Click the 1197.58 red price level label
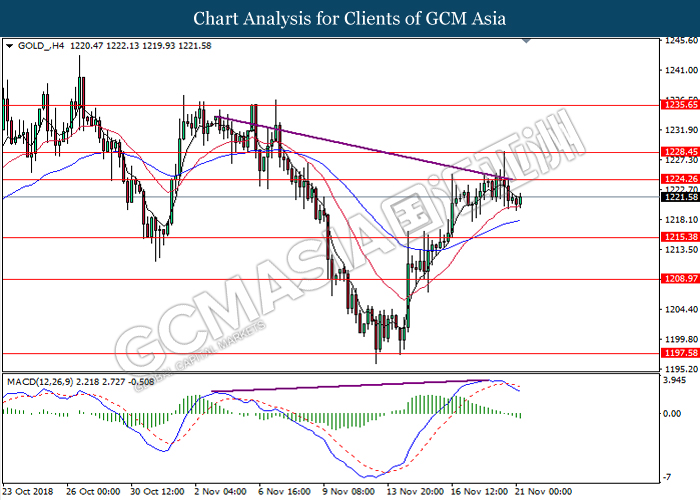The image size is (700, 500). coord(681,353)
